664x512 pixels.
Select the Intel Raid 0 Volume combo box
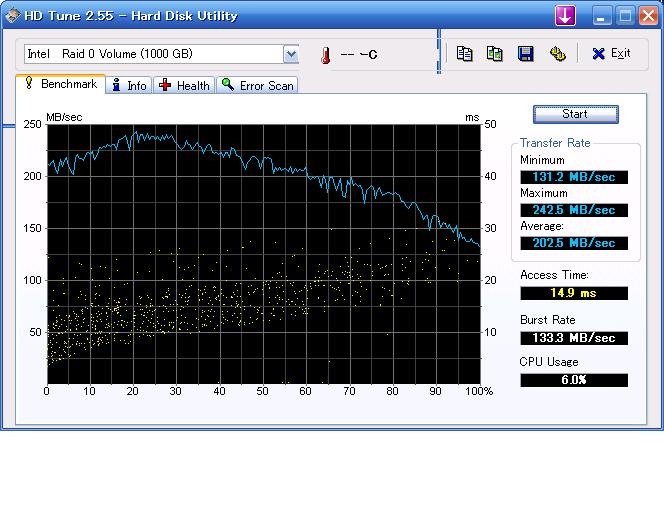[x=161, y=54]
